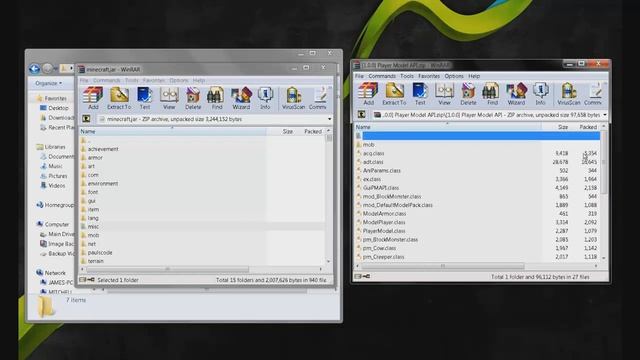Go up one level icon in Player Model API window

[361, 115]
